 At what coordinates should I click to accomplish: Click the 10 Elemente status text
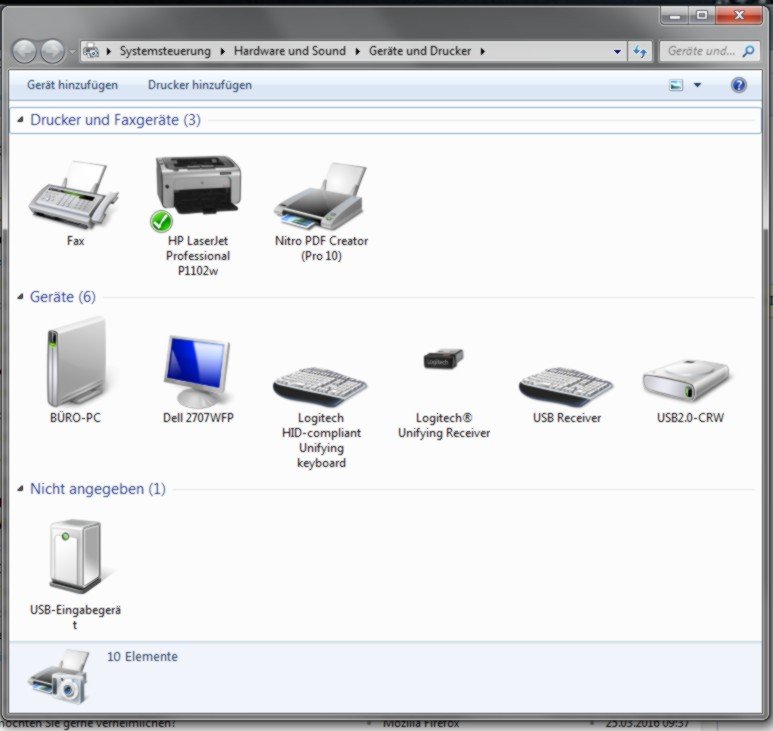tap(142, 657)
